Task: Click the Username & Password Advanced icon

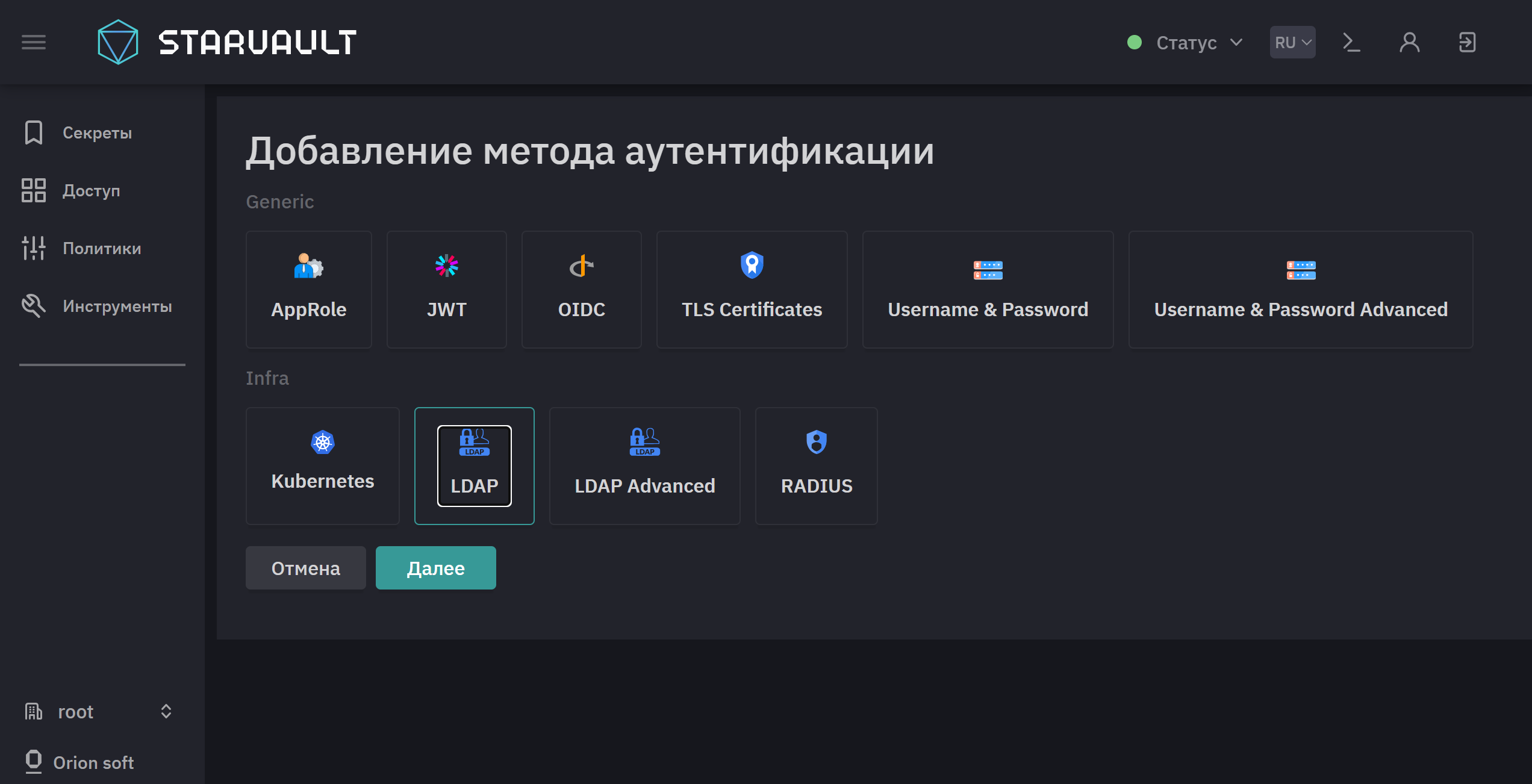Action: [x=1301, y=270]
